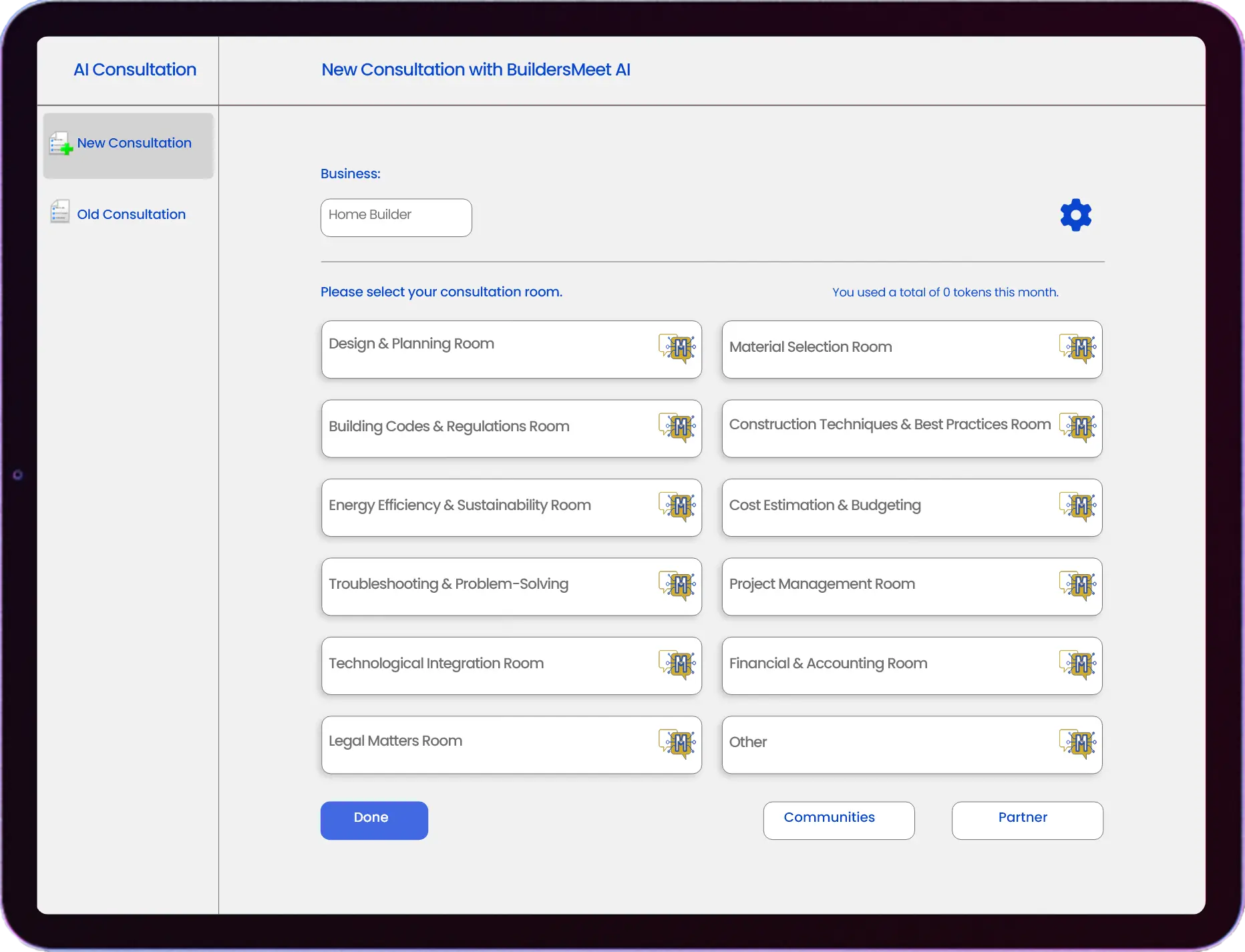Click the New Consultation document icon

pos(61,143)
